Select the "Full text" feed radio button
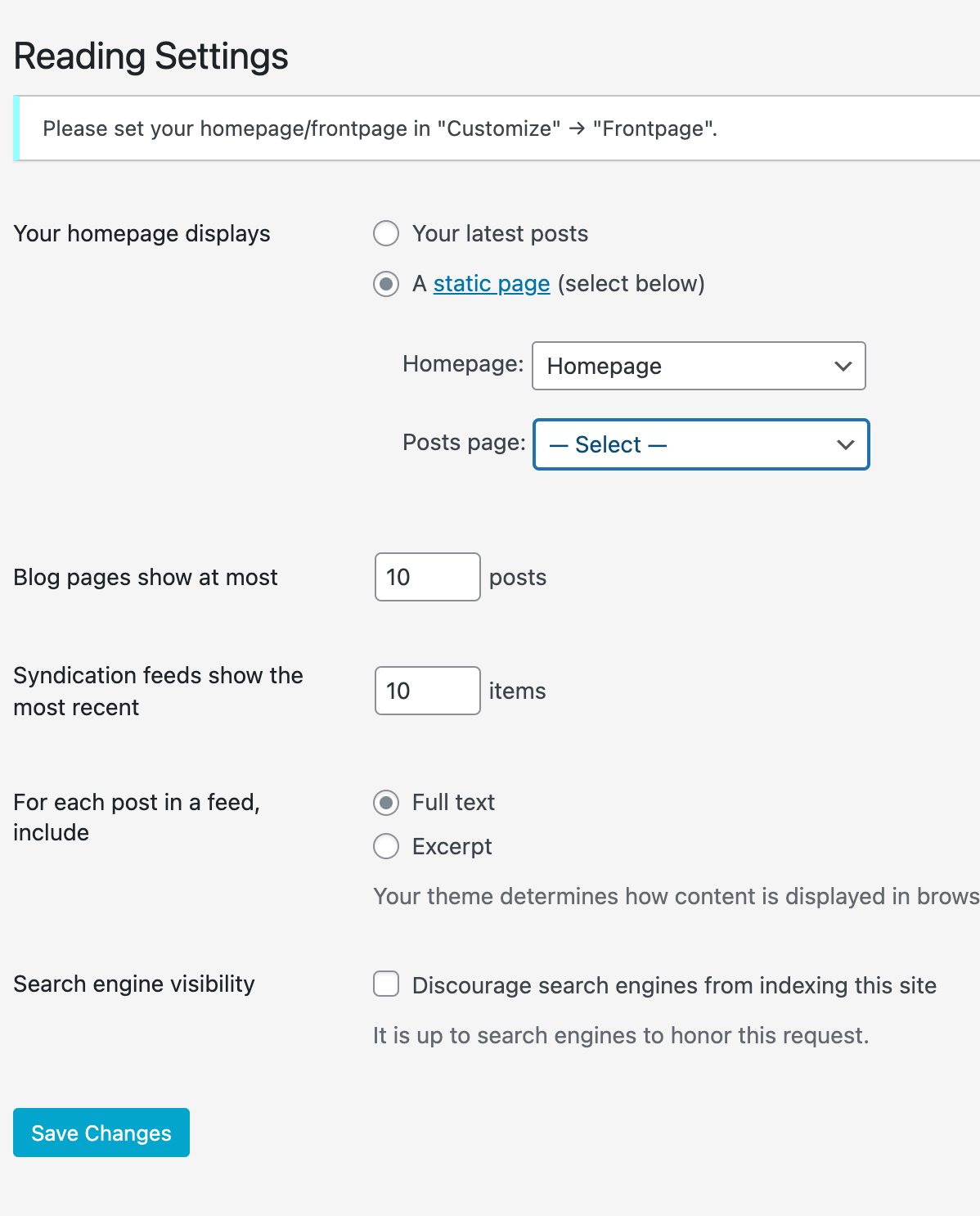This screenshot has height=1216, width=980. [386, 803]
